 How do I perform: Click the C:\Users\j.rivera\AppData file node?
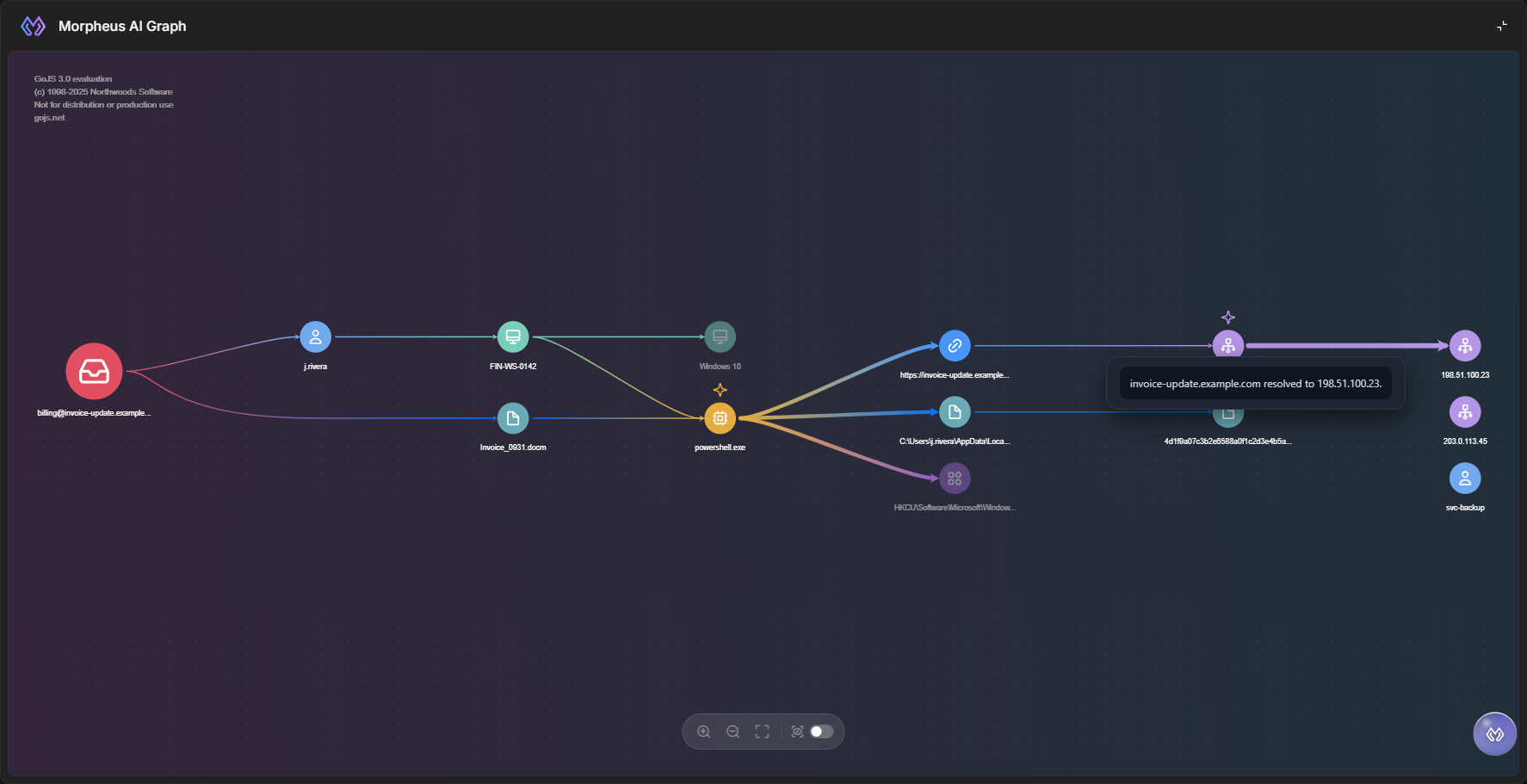click(955, 412)
